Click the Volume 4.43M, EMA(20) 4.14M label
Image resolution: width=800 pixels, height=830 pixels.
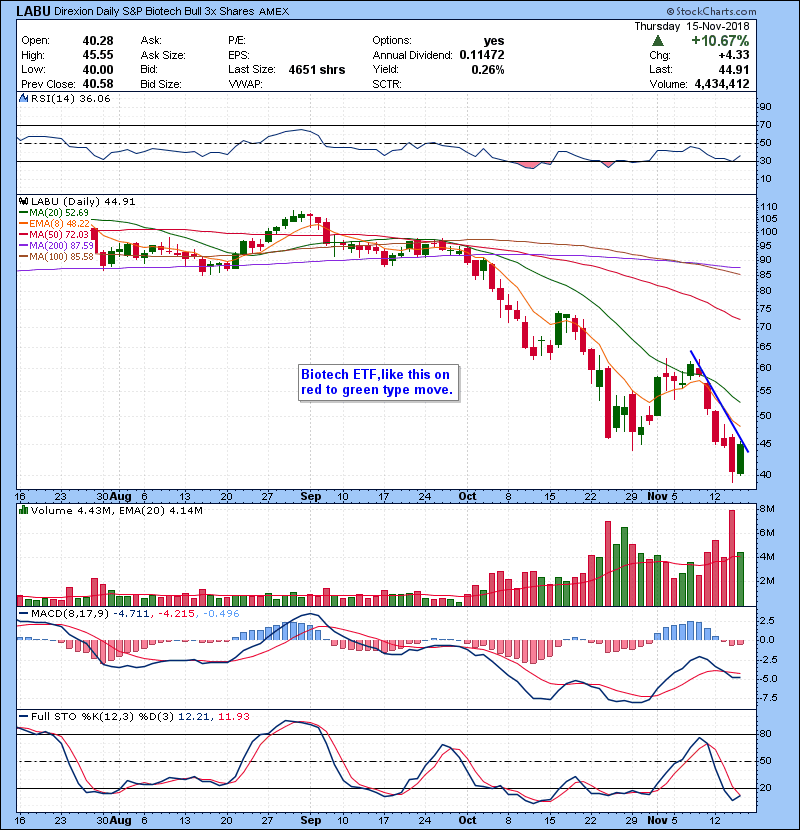tap(116, 510)
